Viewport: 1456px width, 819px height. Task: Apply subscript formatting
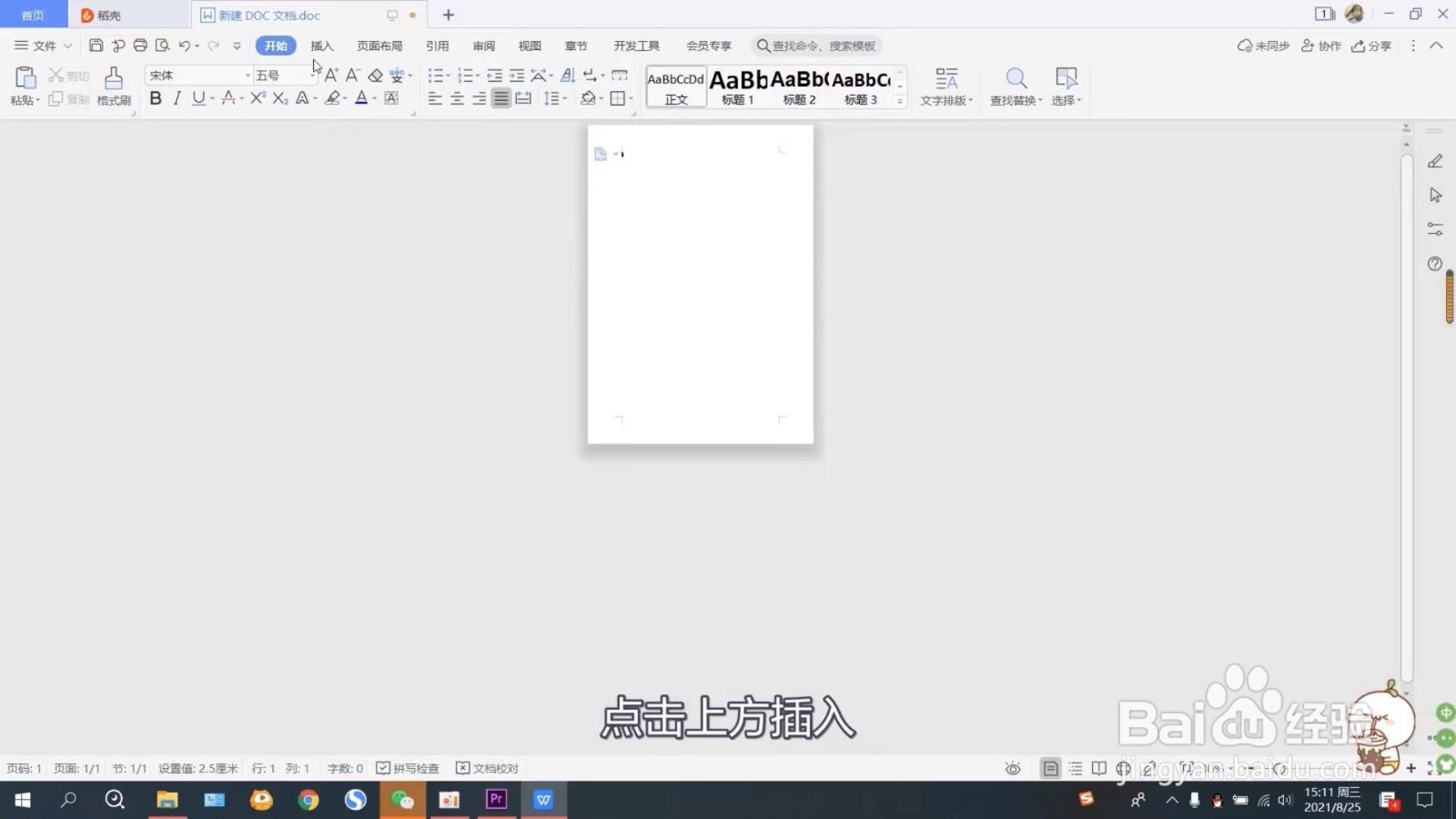click(x=280, y=98)
